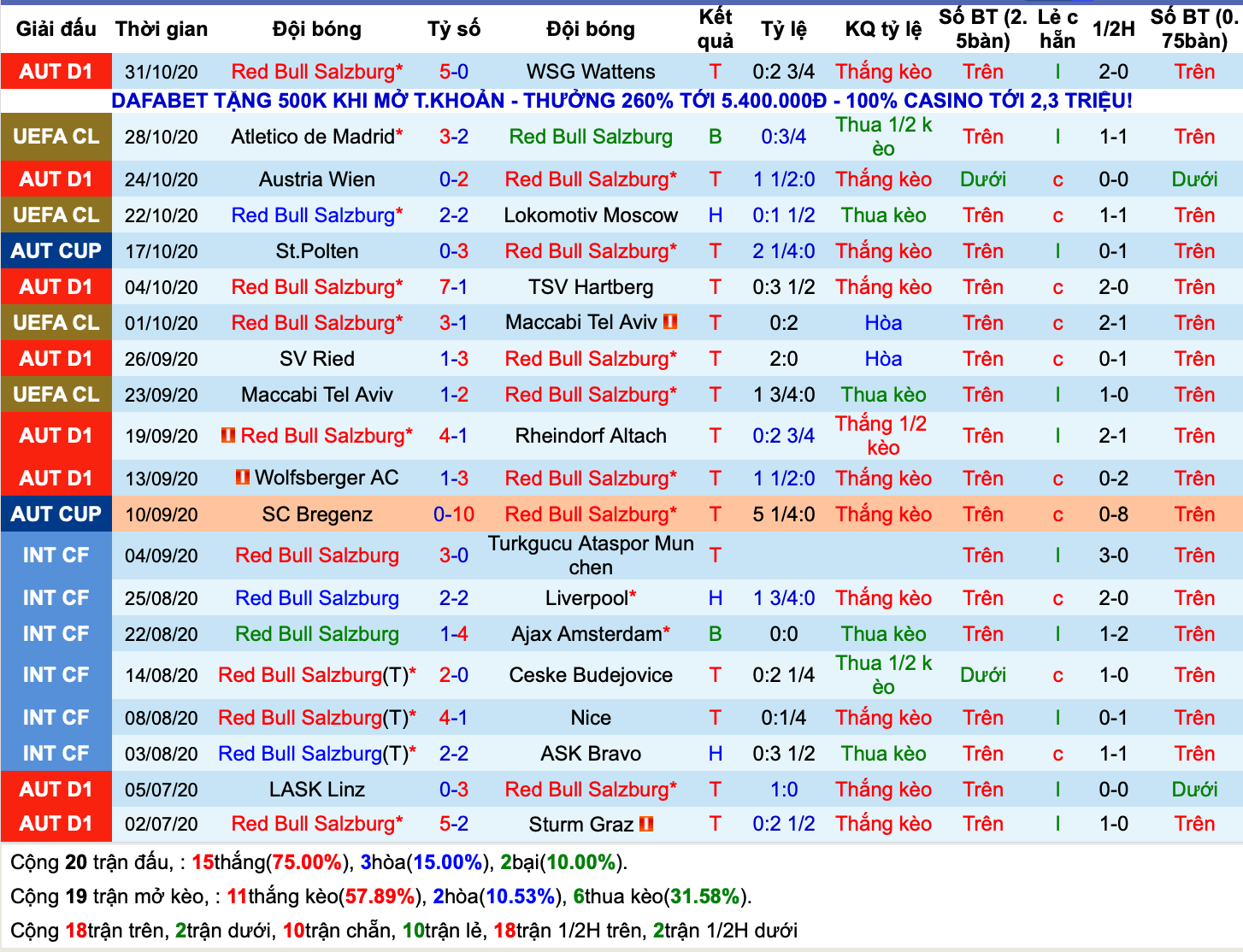The height and width of the screenshot is (952, 1243).
Task: Open WSG Wattens team link
Action: (591, 72)
